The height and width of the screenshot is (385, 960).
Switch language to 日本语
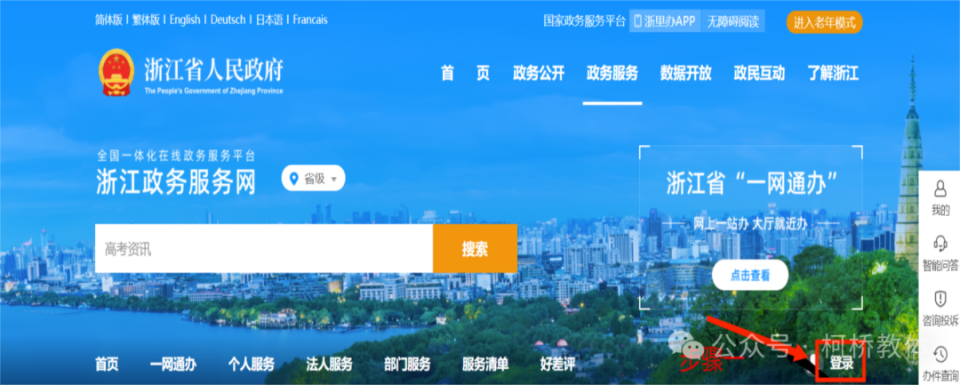269,20
